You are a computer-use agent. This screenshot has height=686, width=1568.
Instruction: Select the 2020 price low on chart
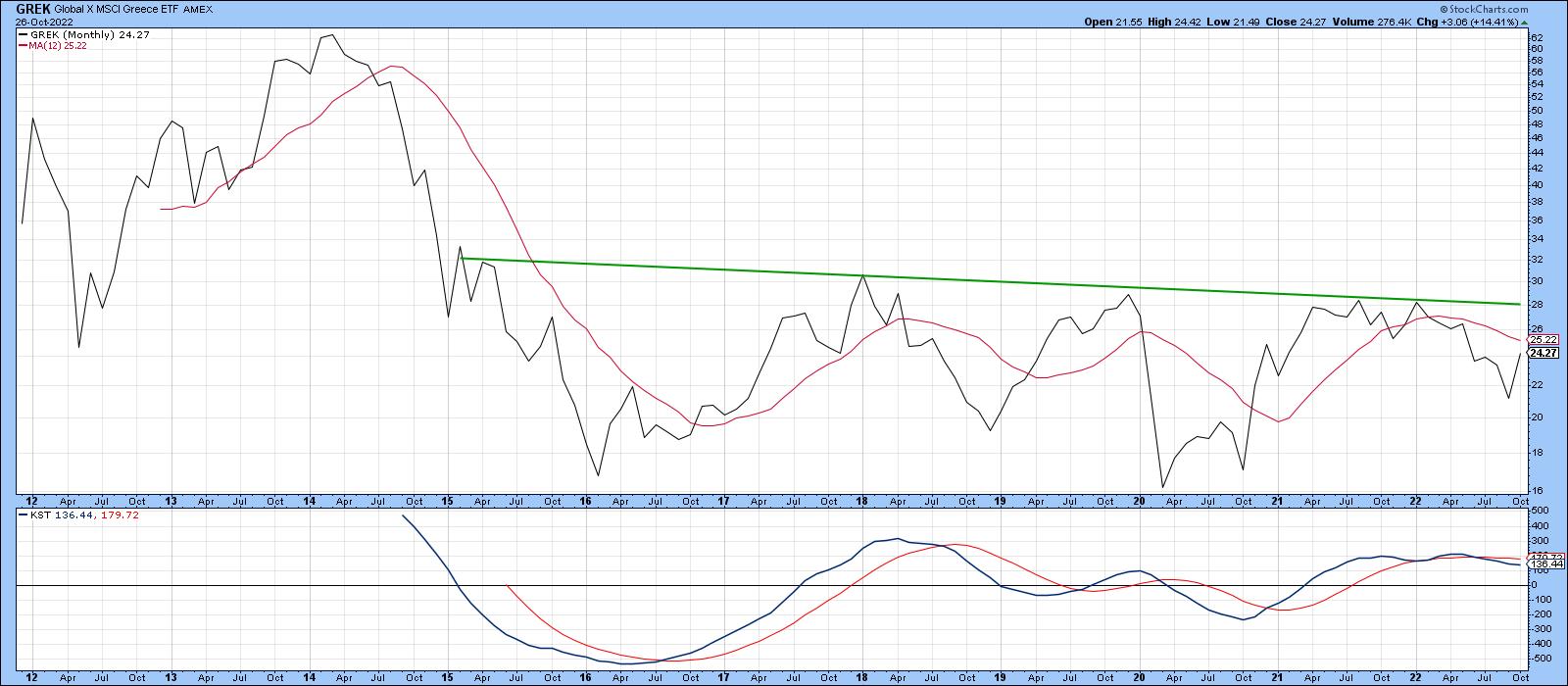(1163, 487)
